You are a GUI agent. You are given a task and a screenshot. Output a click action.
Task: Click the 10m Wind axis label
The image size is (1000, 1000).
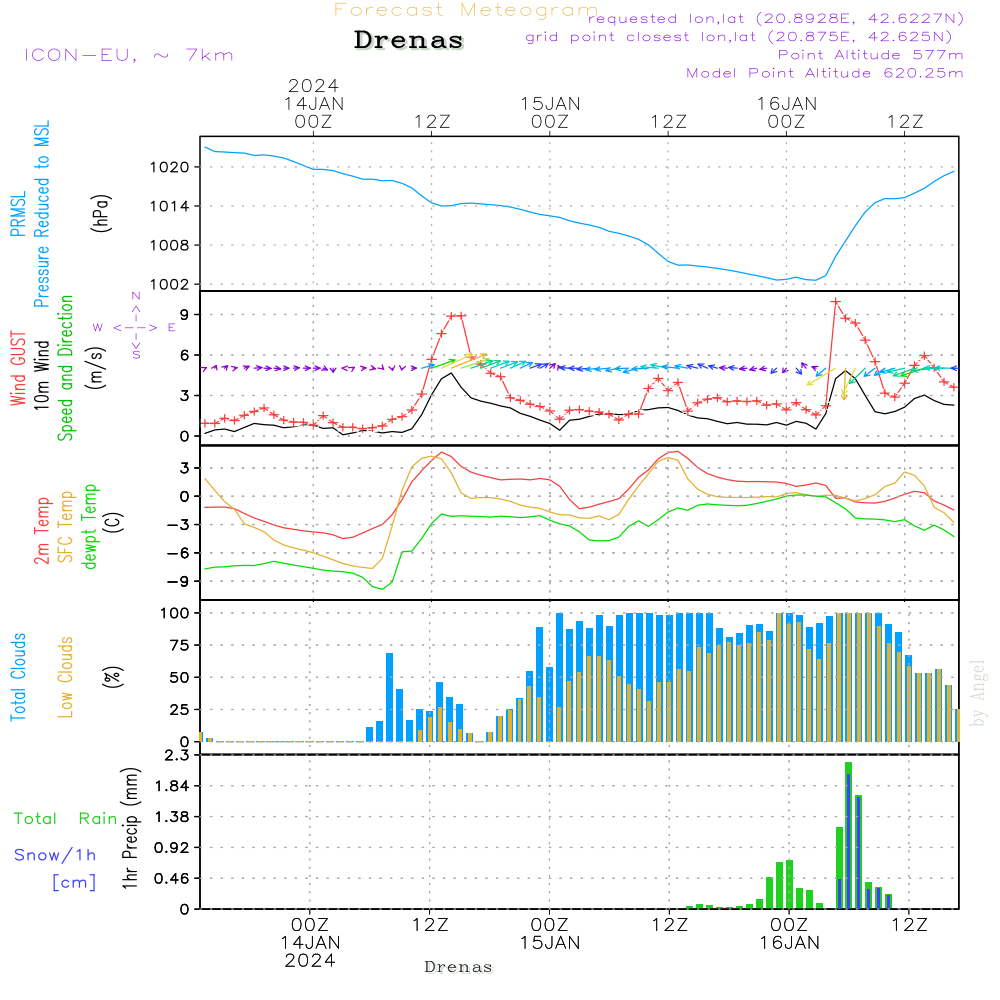pos(41,374)
